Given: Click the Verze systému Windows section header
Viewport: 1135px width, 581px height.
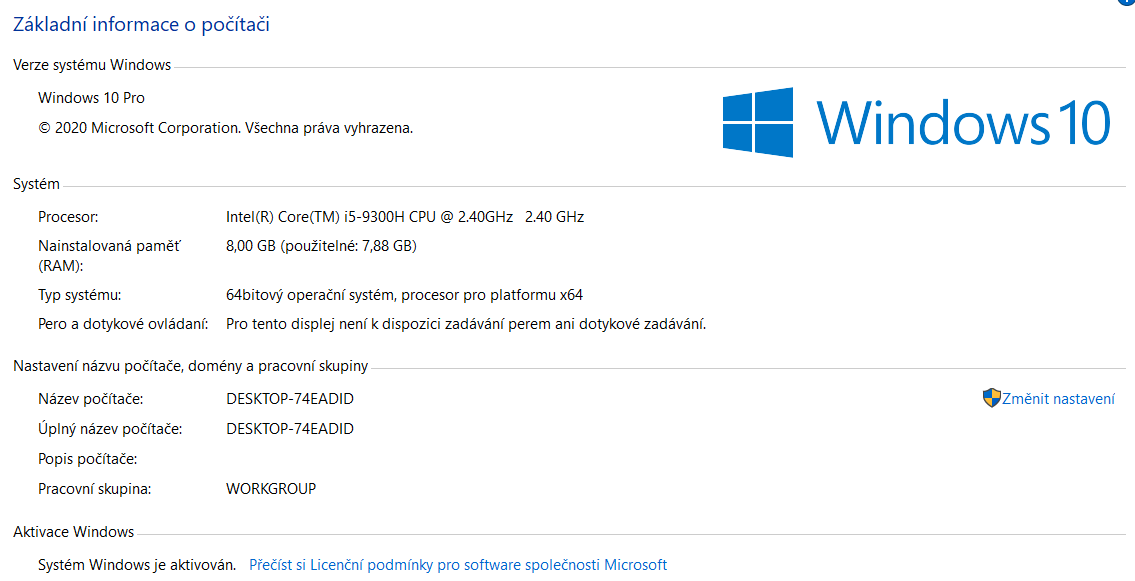Looking at the screenshot, I should click(92, 65).
